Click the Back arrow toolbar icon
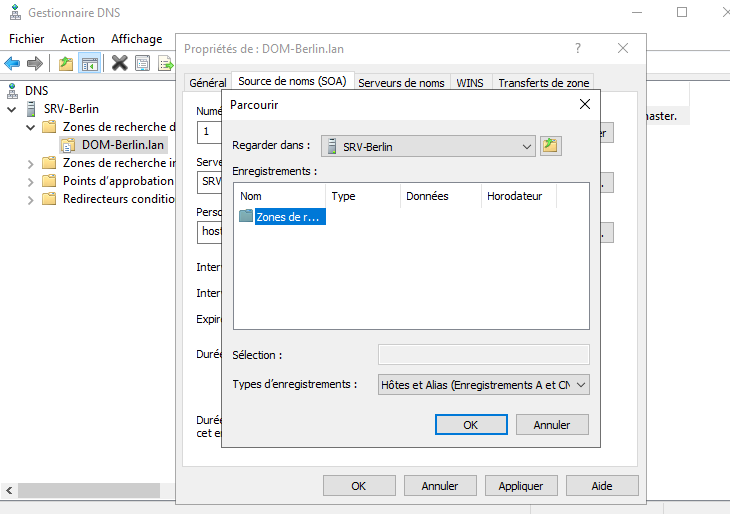 coord(13,63)
